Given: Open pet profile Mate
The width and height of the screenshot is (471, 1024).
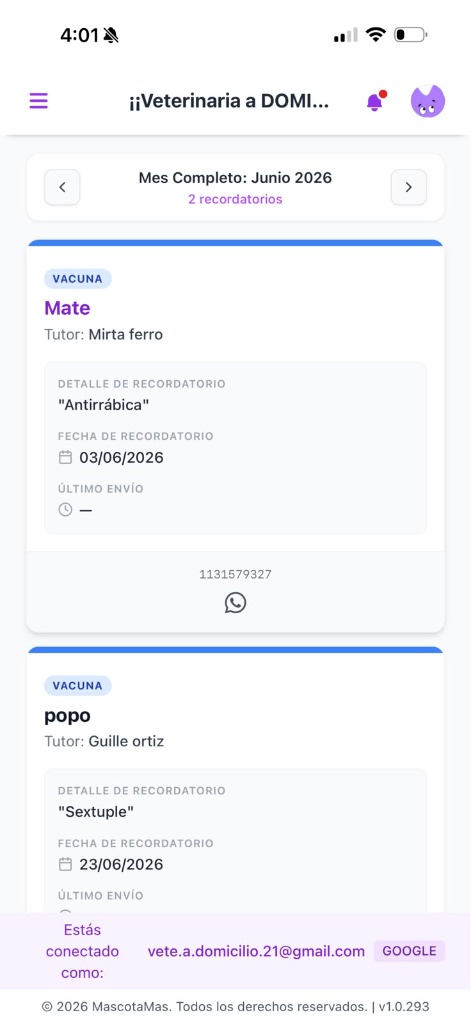Looking at the screenshot, I should (67, 308).
